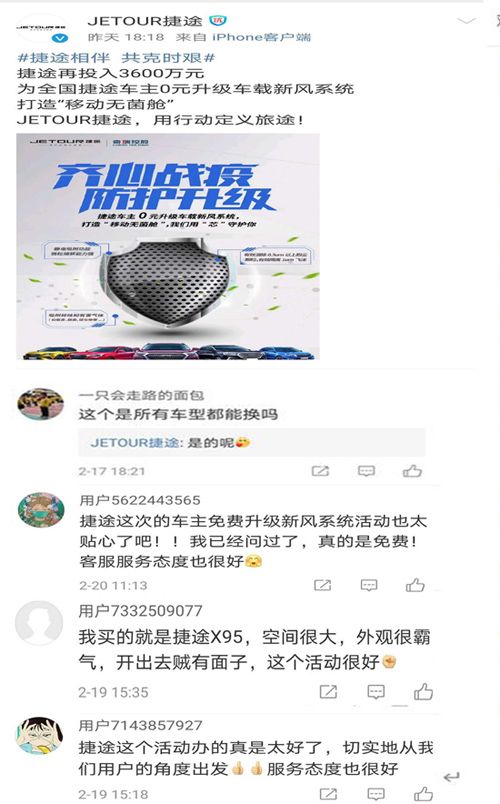Like the comment dated 2-19 15:18
Viewport: 500px width, 804px height.
pos(423,794)
